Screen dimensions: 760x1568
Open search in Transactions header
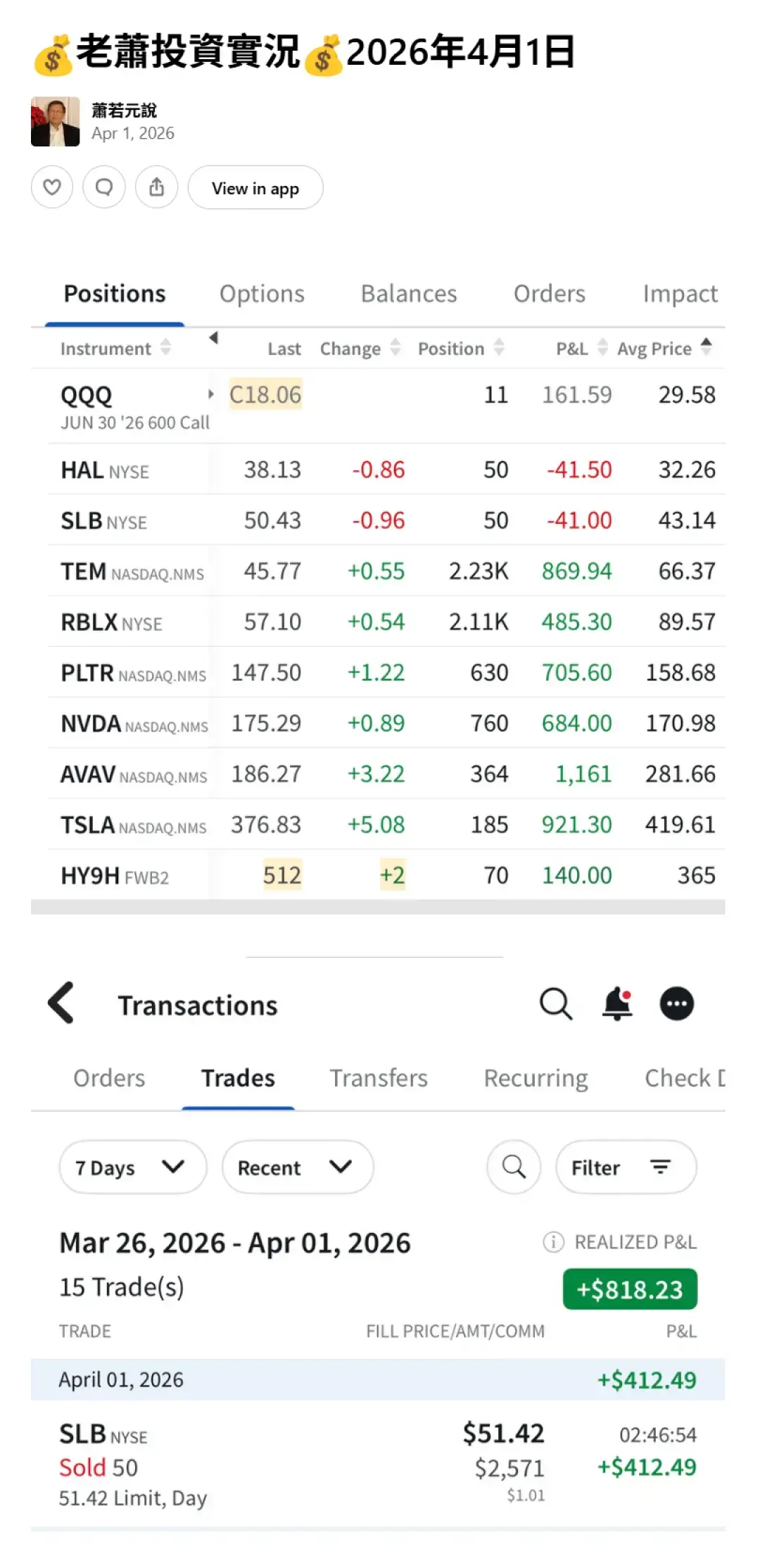pyautogui.click(x=555, y=1004)
